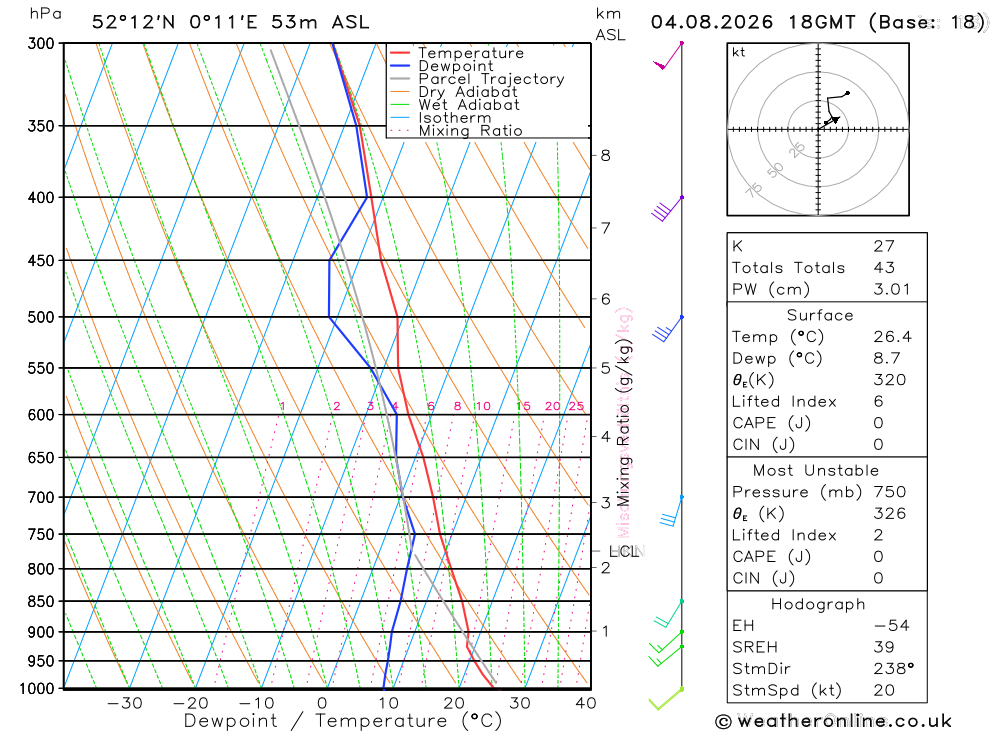Click the 1000 hPa pressure axis label

point(37,690)
